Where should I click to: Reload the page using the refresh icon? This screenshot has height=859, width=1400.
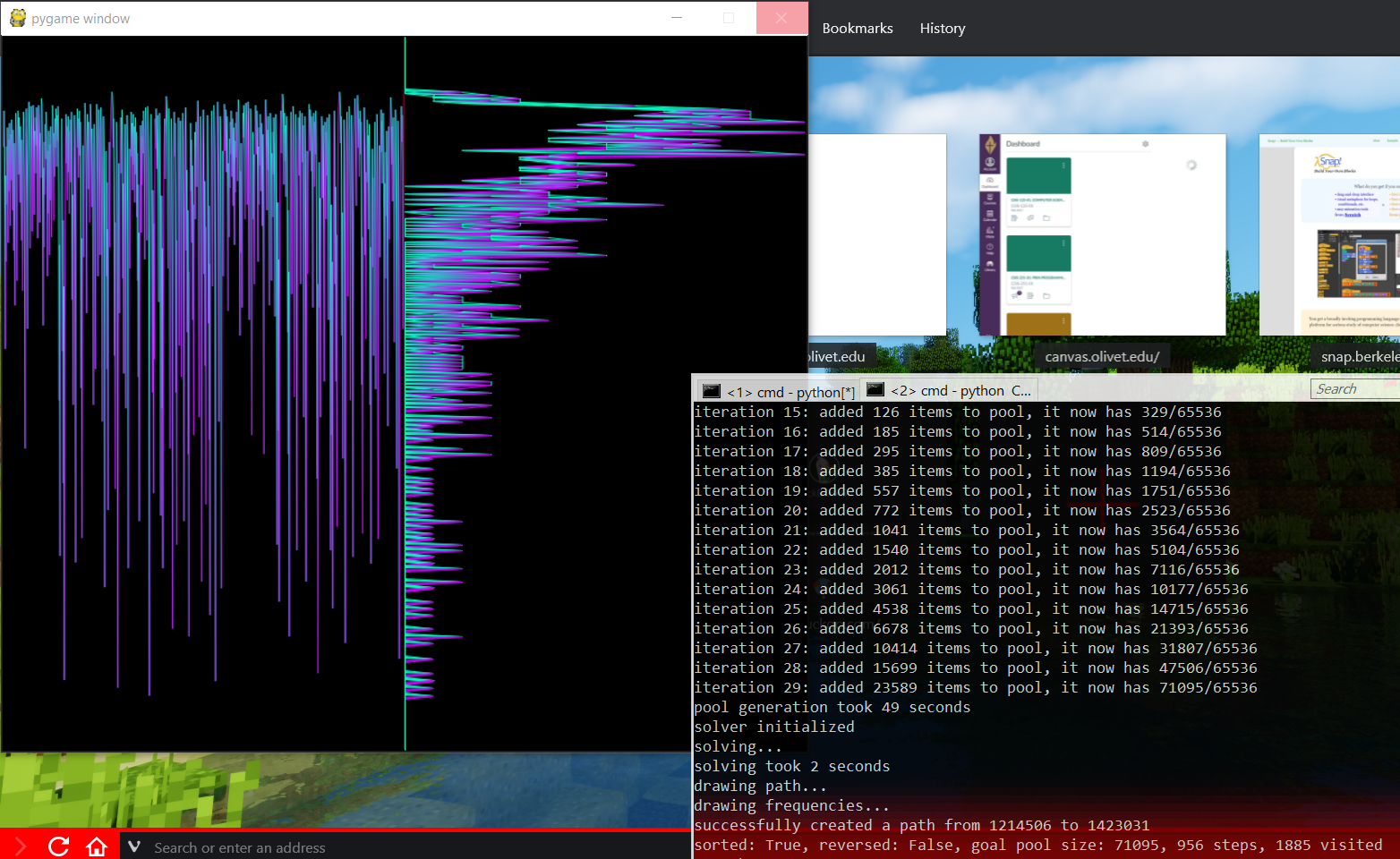click(59, 846)
